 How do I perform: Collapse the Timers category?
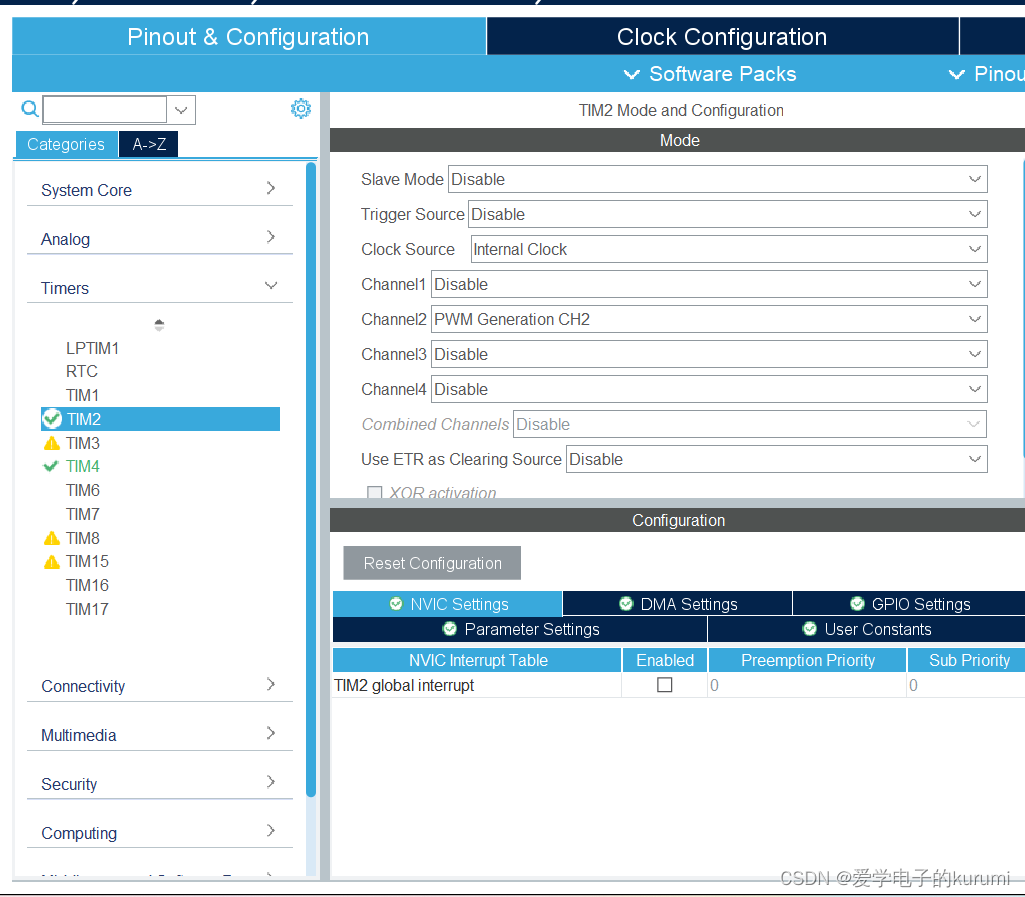[159, 288]
